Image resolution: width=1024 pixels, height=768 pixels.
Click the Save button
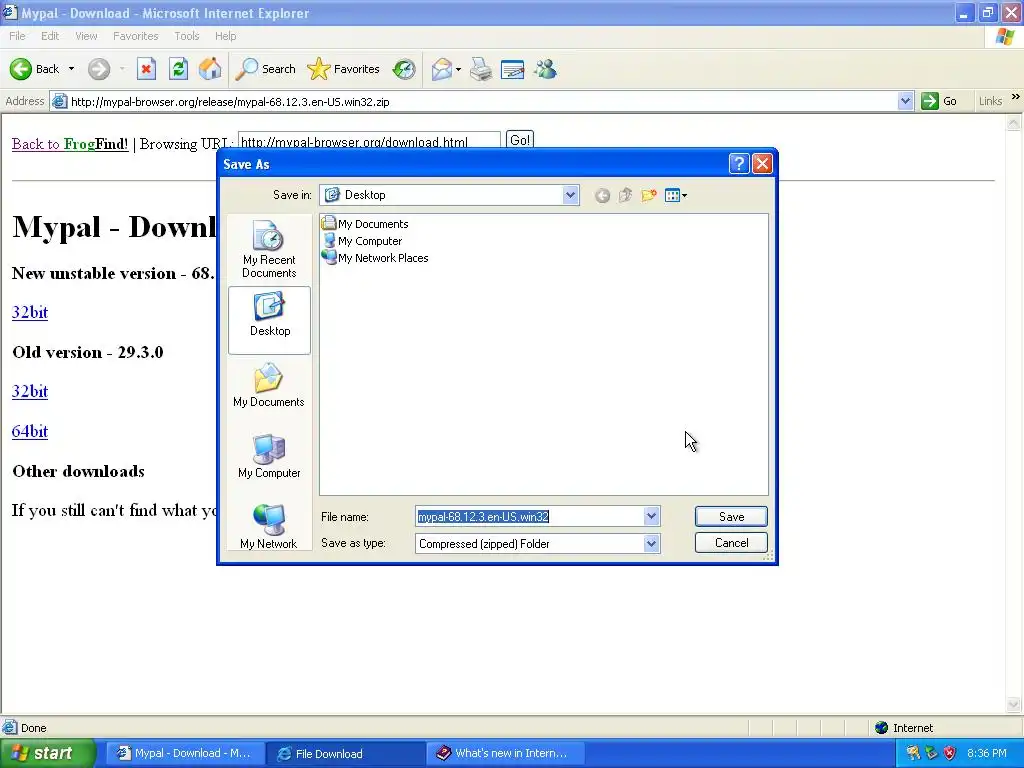pyautogui.click(x=731, y=517)
